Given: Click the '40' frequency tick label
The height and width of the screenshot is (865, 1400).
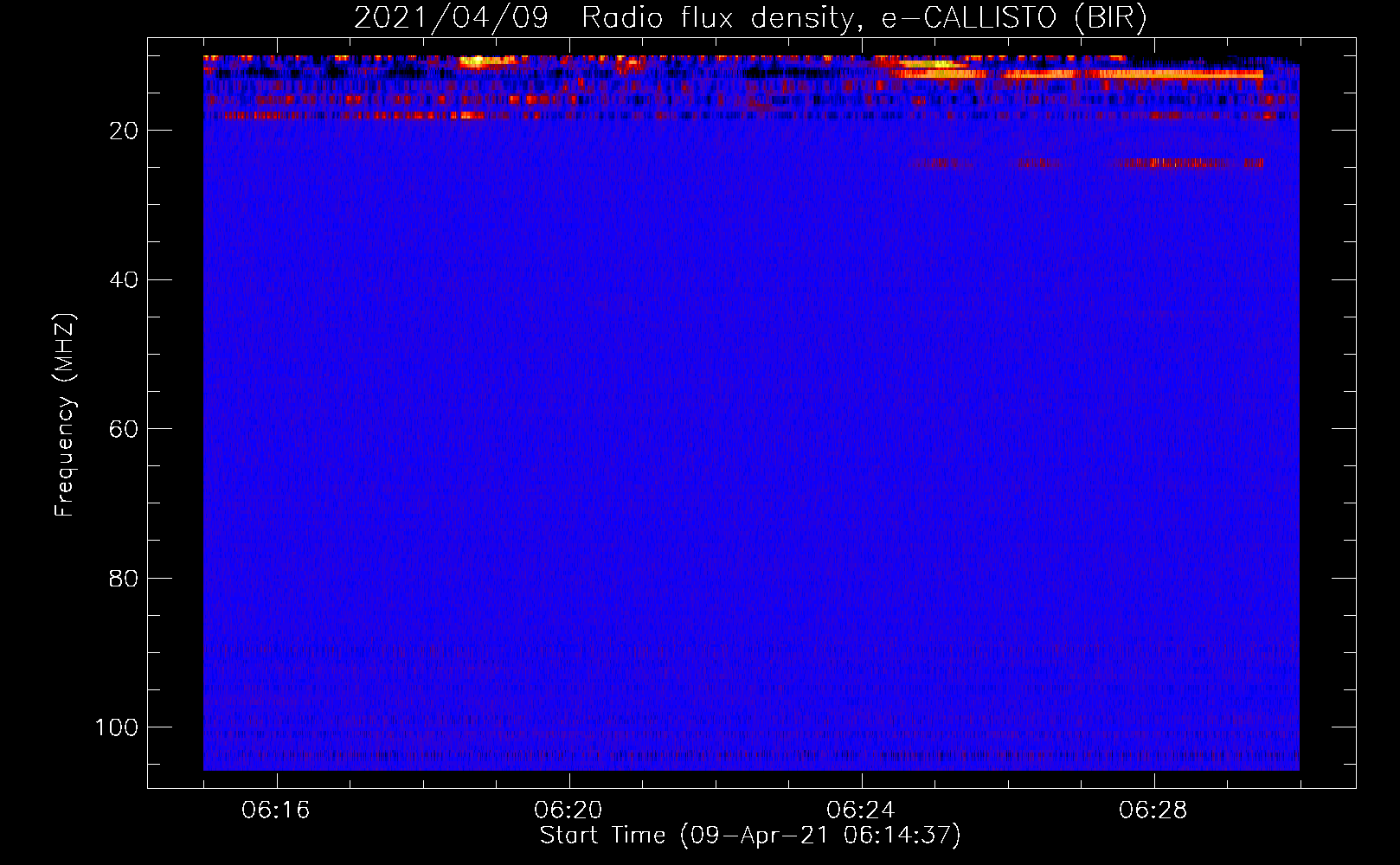Looking at the screenshot, I should [124, 280].
